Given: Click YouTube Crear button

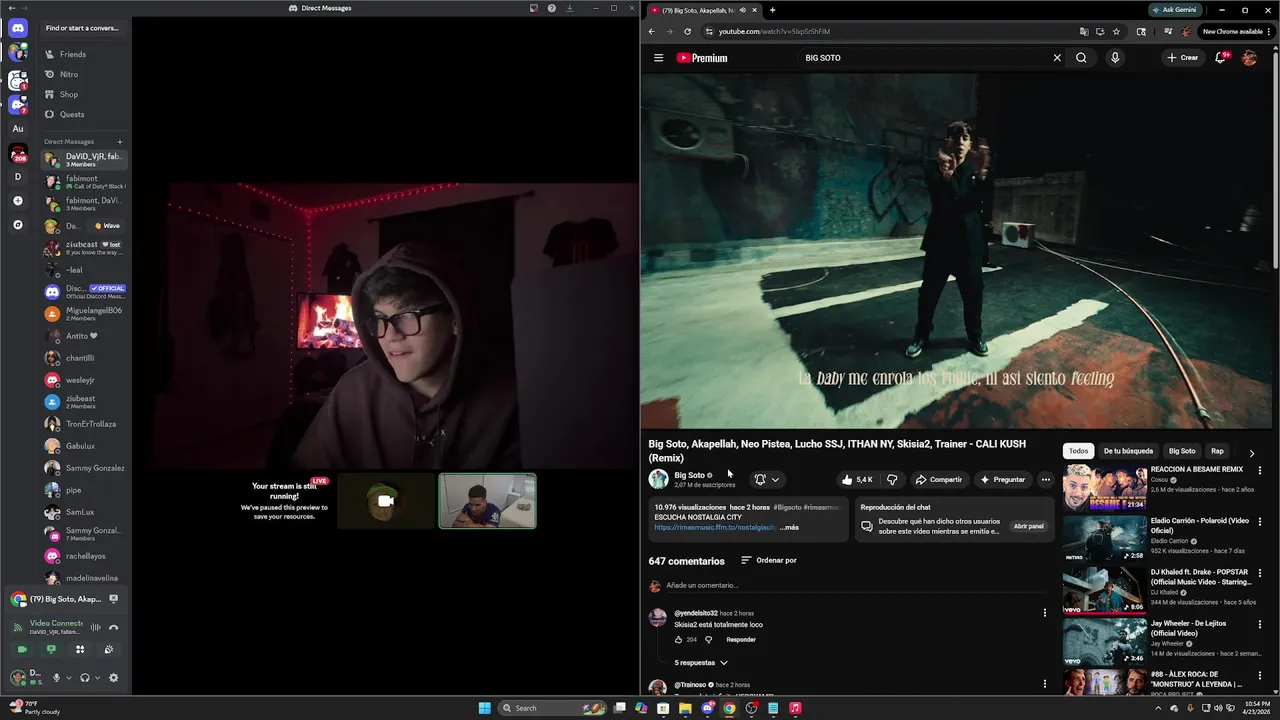Looking at the screenshot, I should click(1182, 58).
